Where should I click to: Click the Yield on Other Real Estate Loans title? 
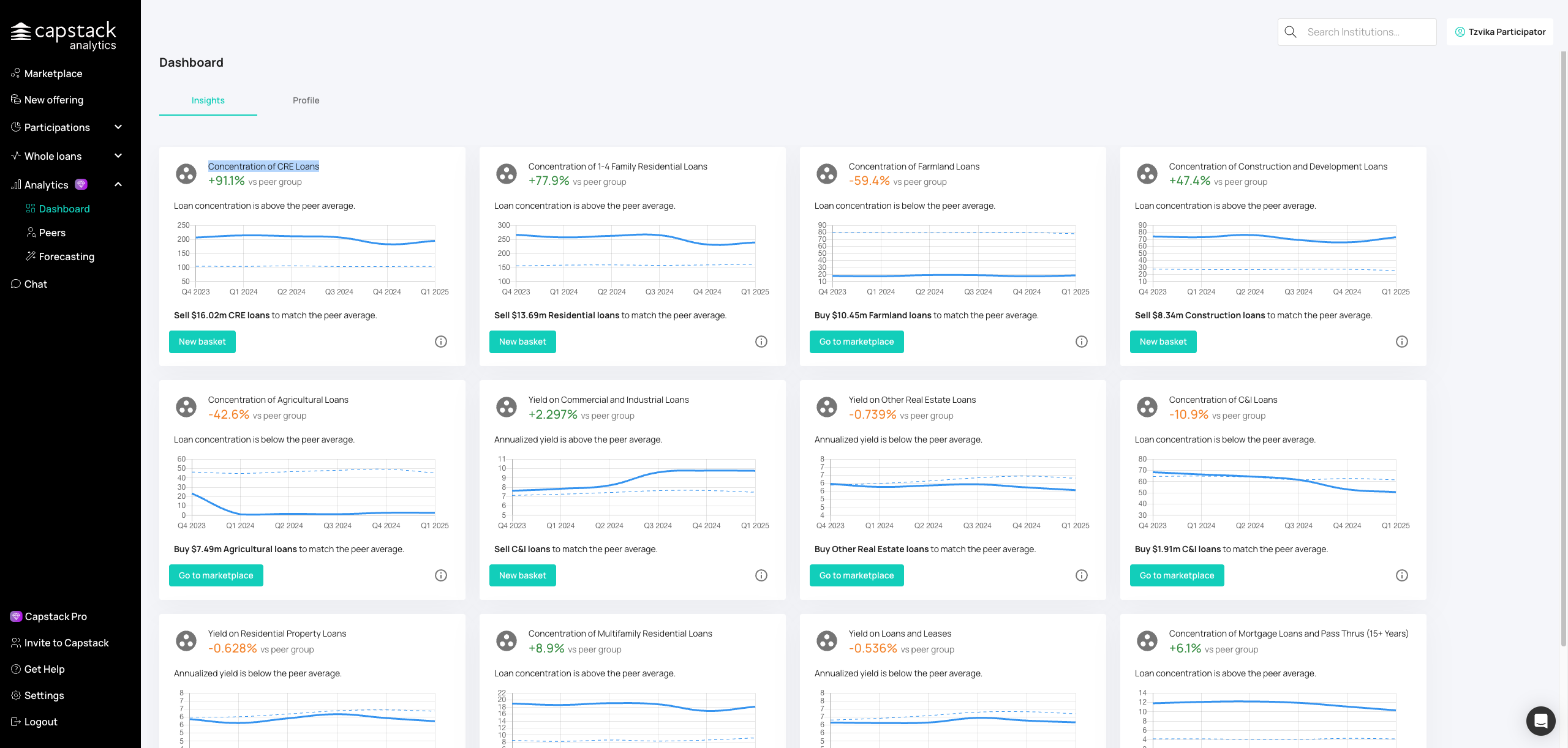(x=912, y=400)
